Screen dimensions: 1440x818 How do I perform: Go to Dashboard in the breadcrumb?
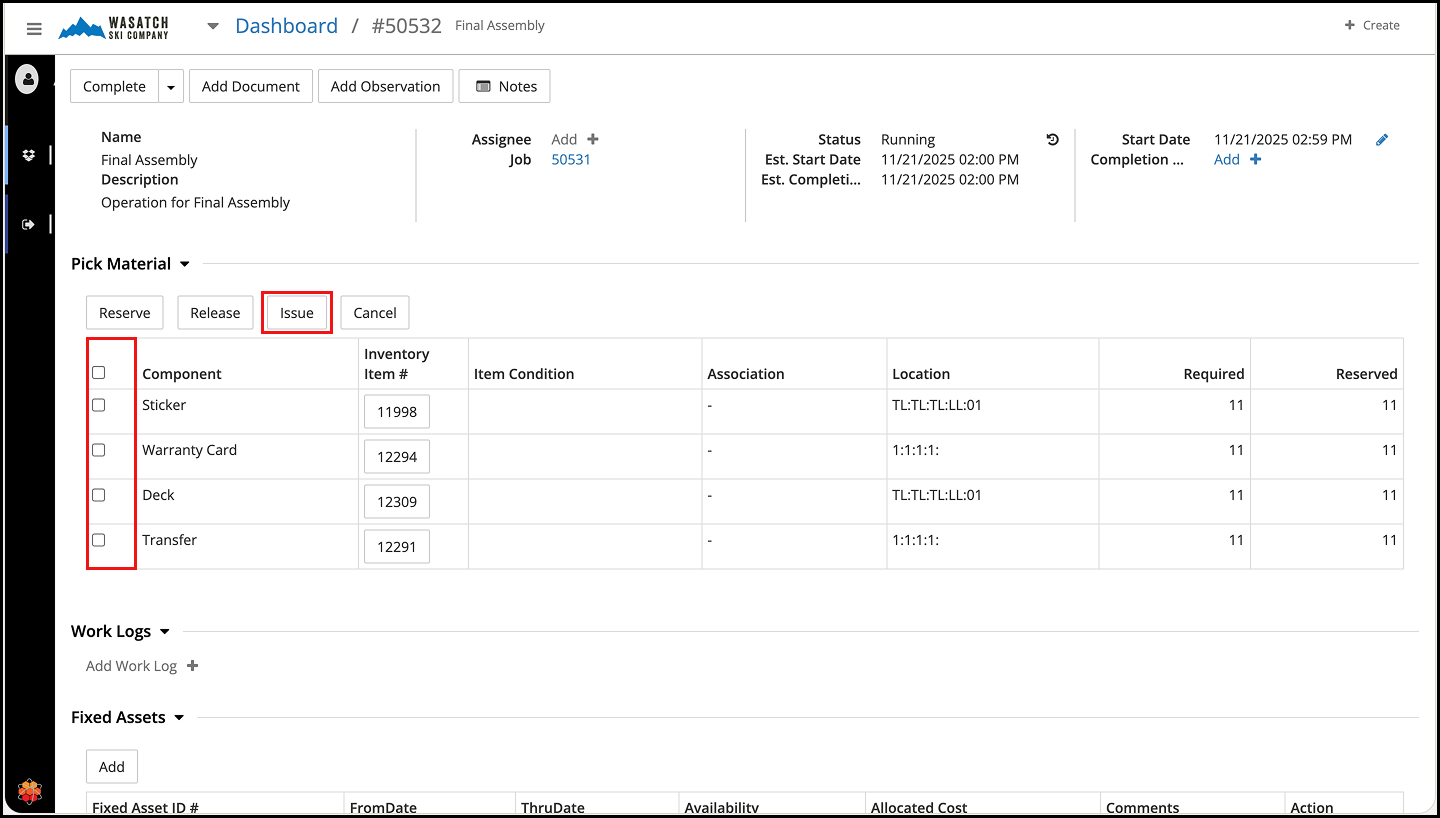(286, 26)
